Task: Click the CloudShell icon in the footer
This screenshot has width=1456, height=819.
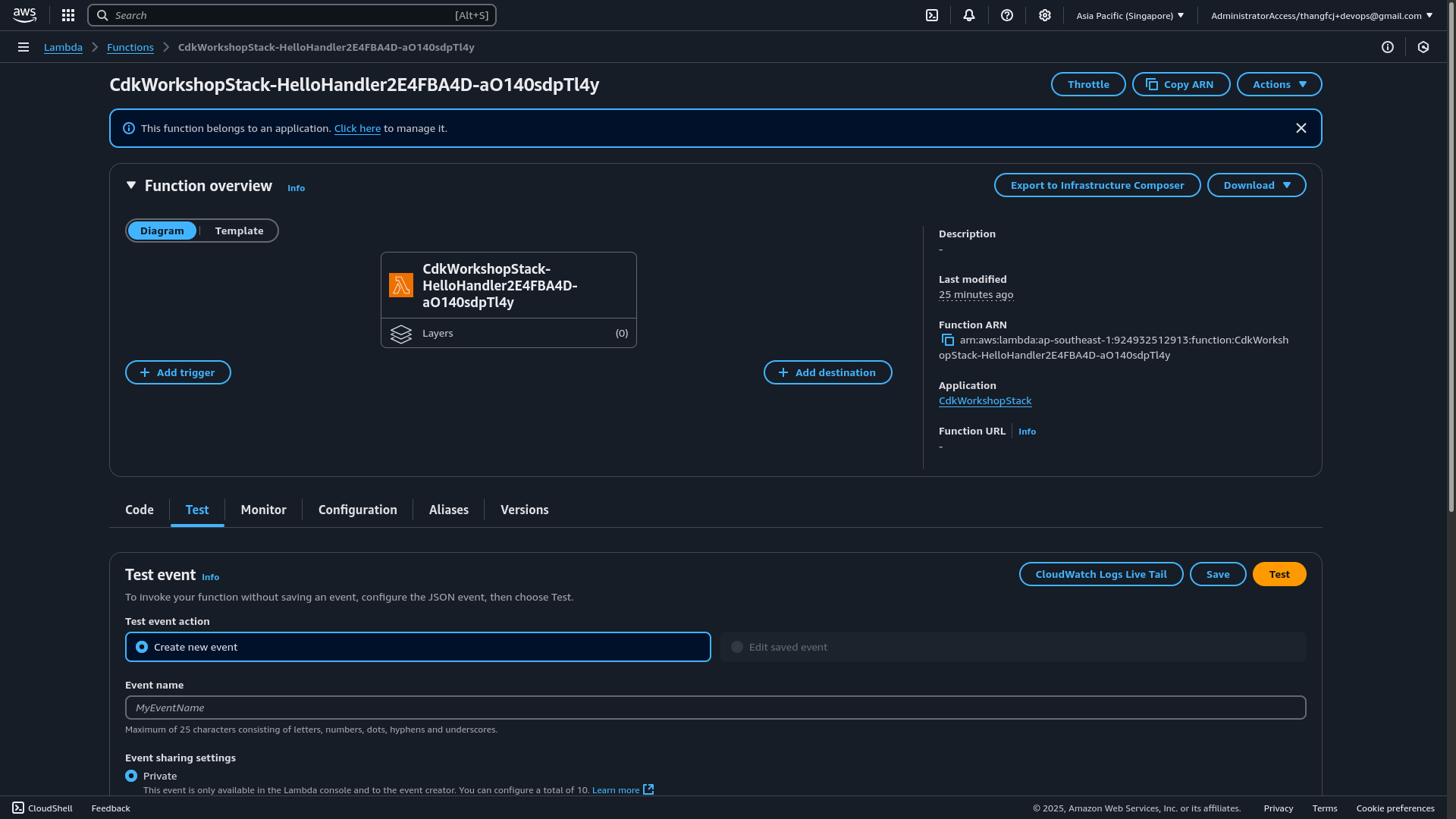Action: pos(18,808)
